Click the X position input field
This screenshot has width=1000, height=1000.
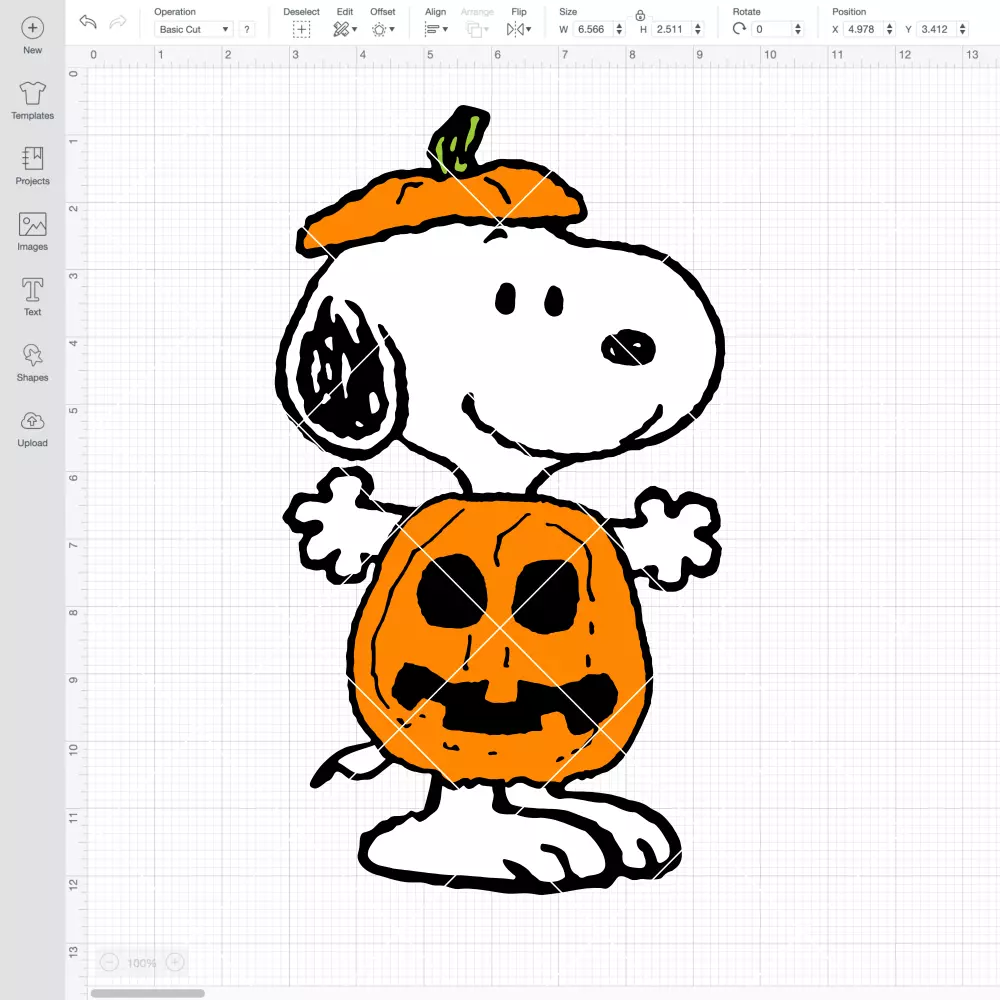tap(864, 29)
